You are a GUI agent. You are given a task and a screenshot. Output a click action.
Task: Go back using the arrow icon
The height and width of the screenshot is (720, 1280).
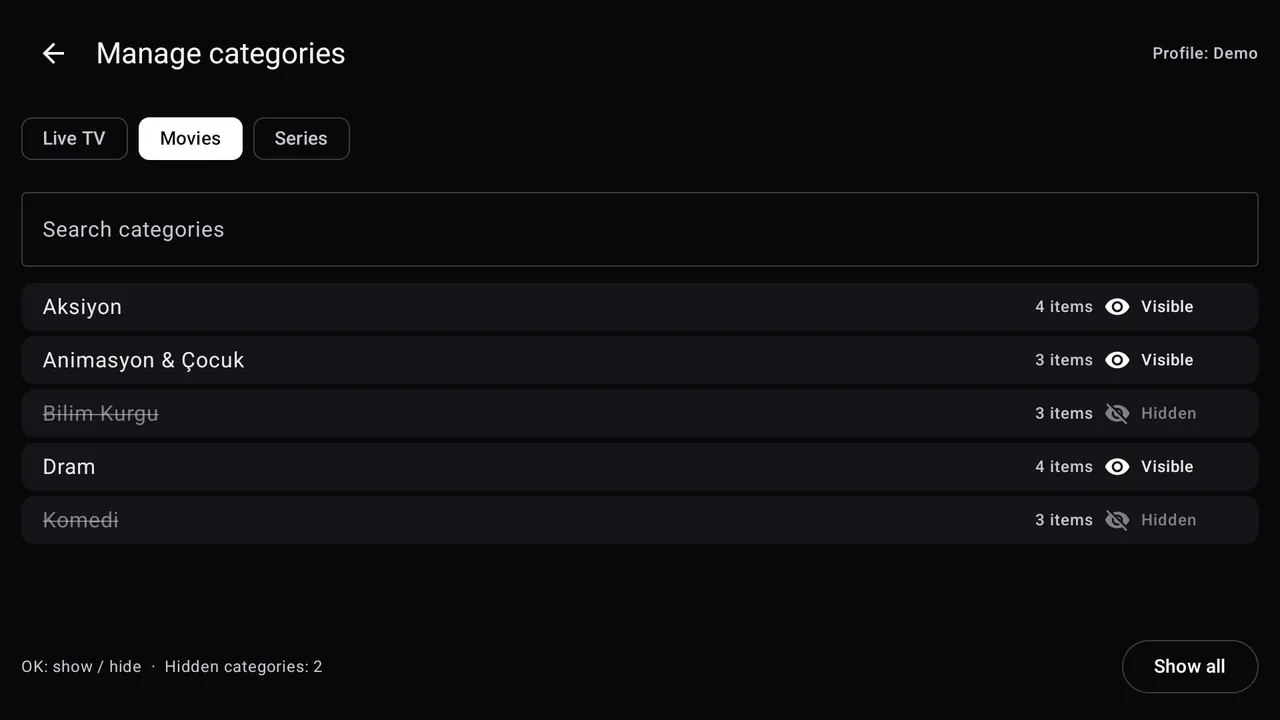pos(53,53)
